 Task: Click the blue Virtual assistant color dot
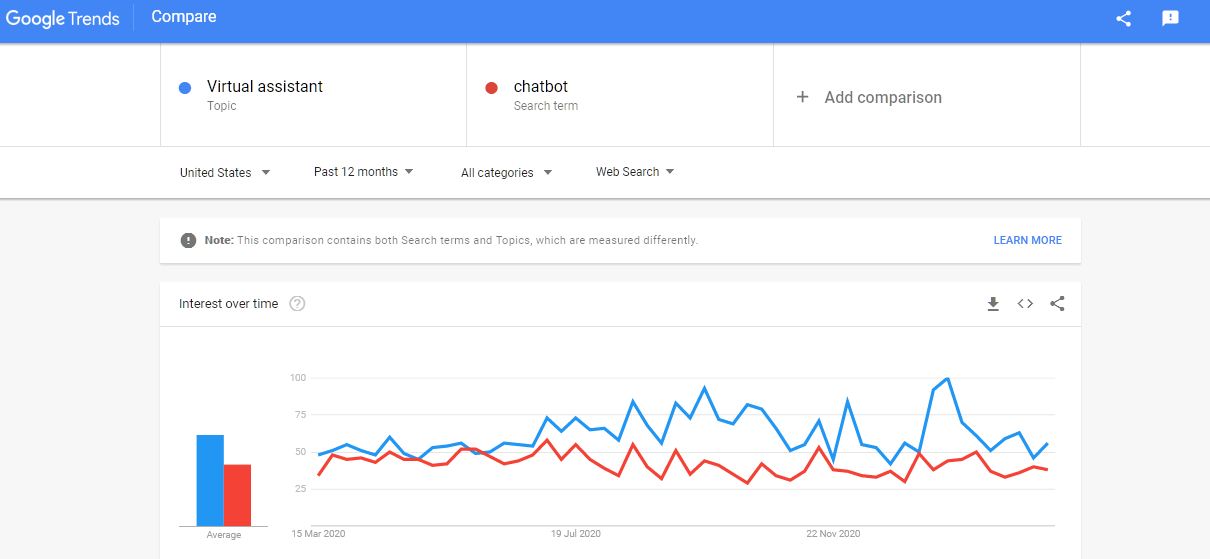(185, 88)
